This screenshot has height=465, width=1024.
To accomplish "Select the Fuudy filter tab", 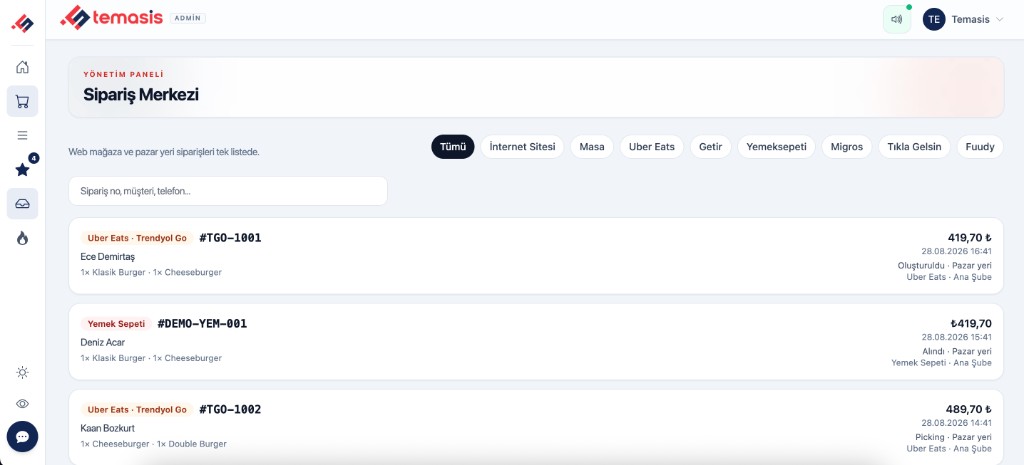I will [980, 146].
